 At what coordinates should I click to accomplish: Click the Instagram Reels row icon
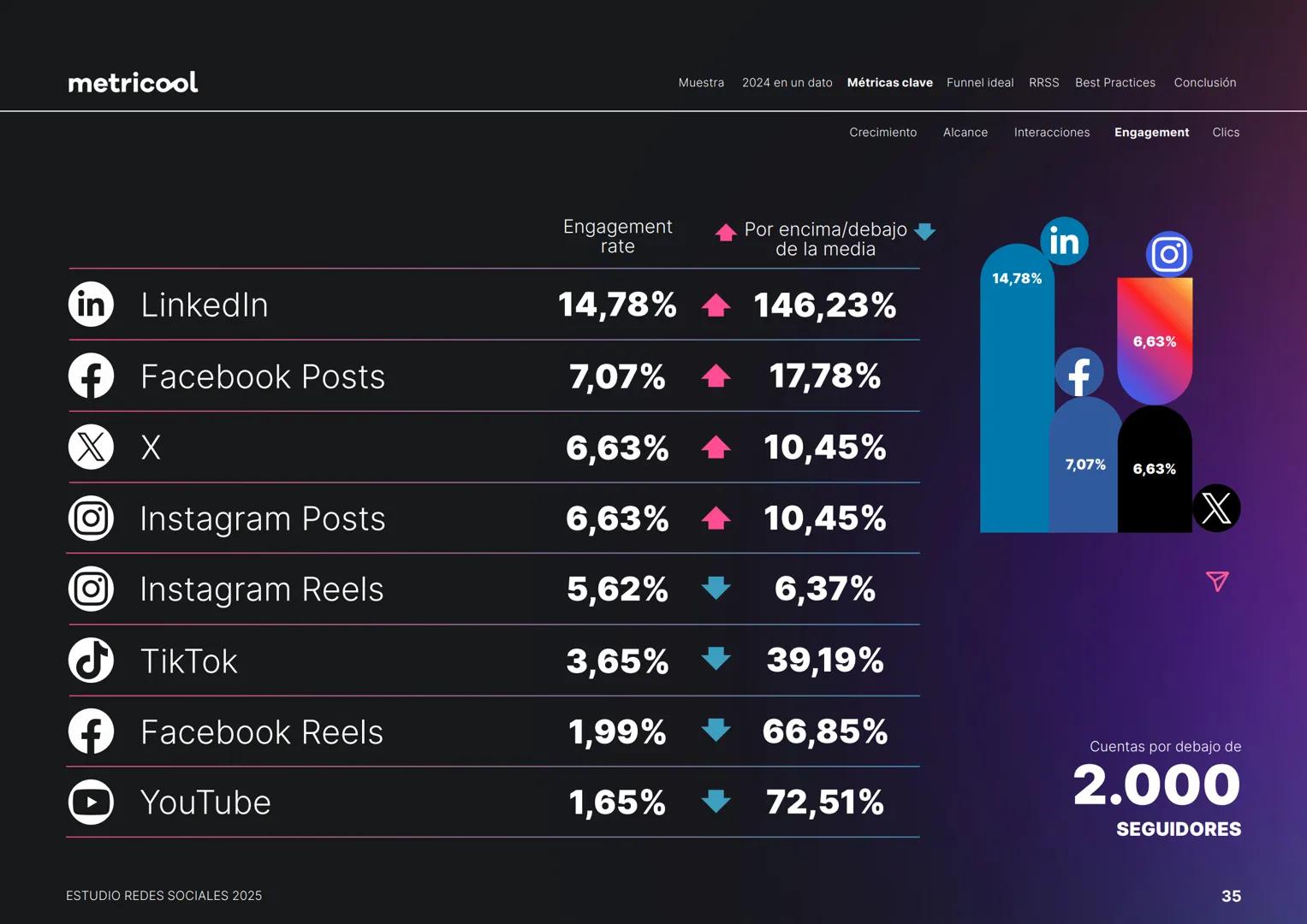91,589
